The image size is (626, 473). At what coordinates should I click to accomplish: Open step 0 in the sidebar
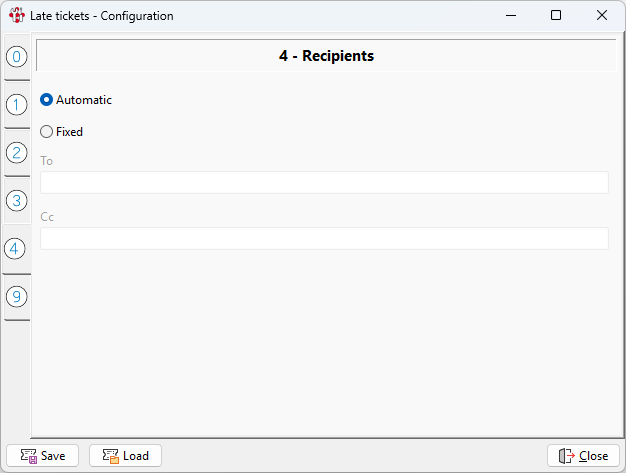tap(16, 57)
